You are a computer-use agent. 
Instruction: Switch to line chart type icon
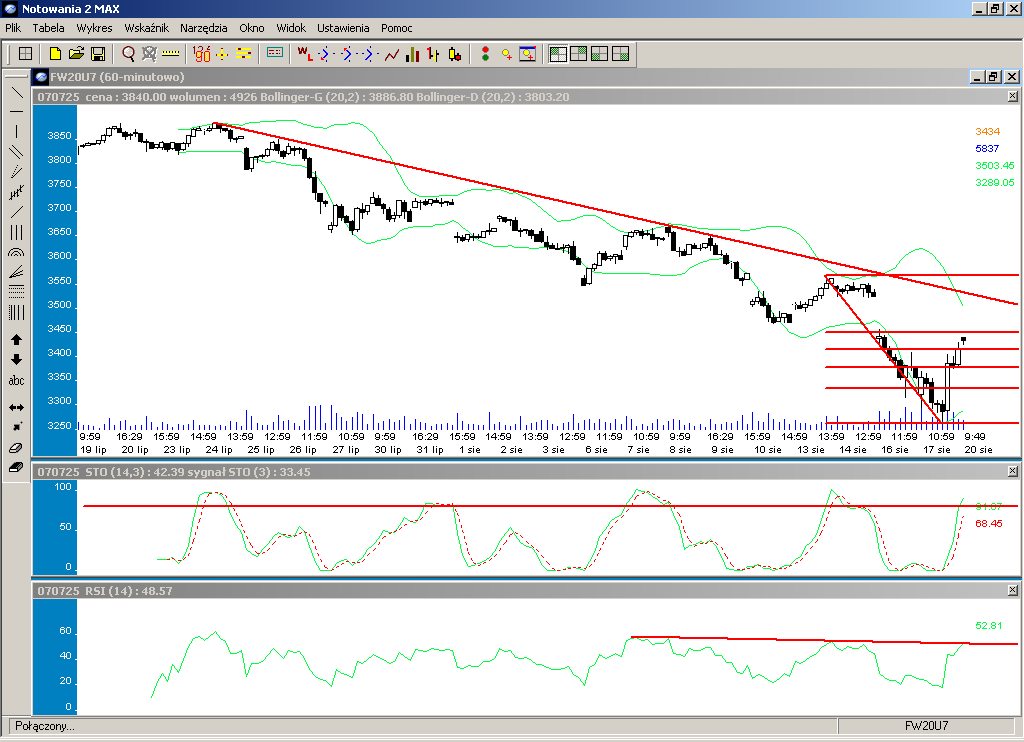click(392, 53)
